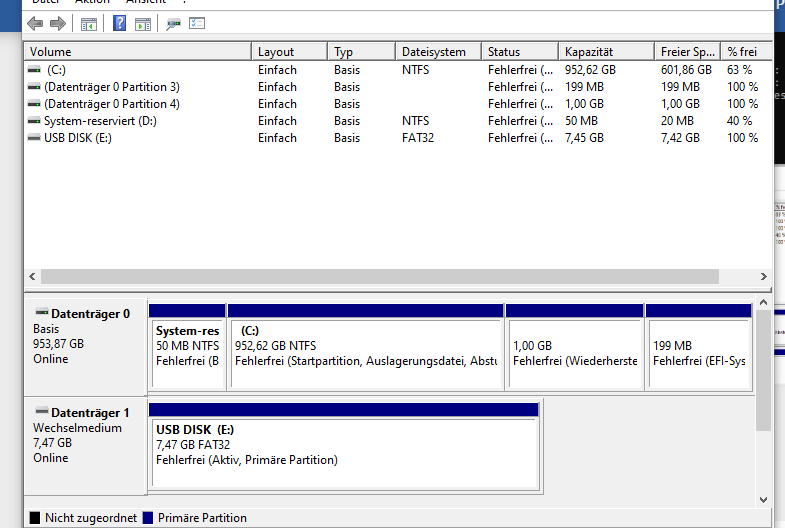The width and height of the screenshot is (785, 528).
Task: Click the Forward arrow toolbar icon
Action: [x=58, y=23]
